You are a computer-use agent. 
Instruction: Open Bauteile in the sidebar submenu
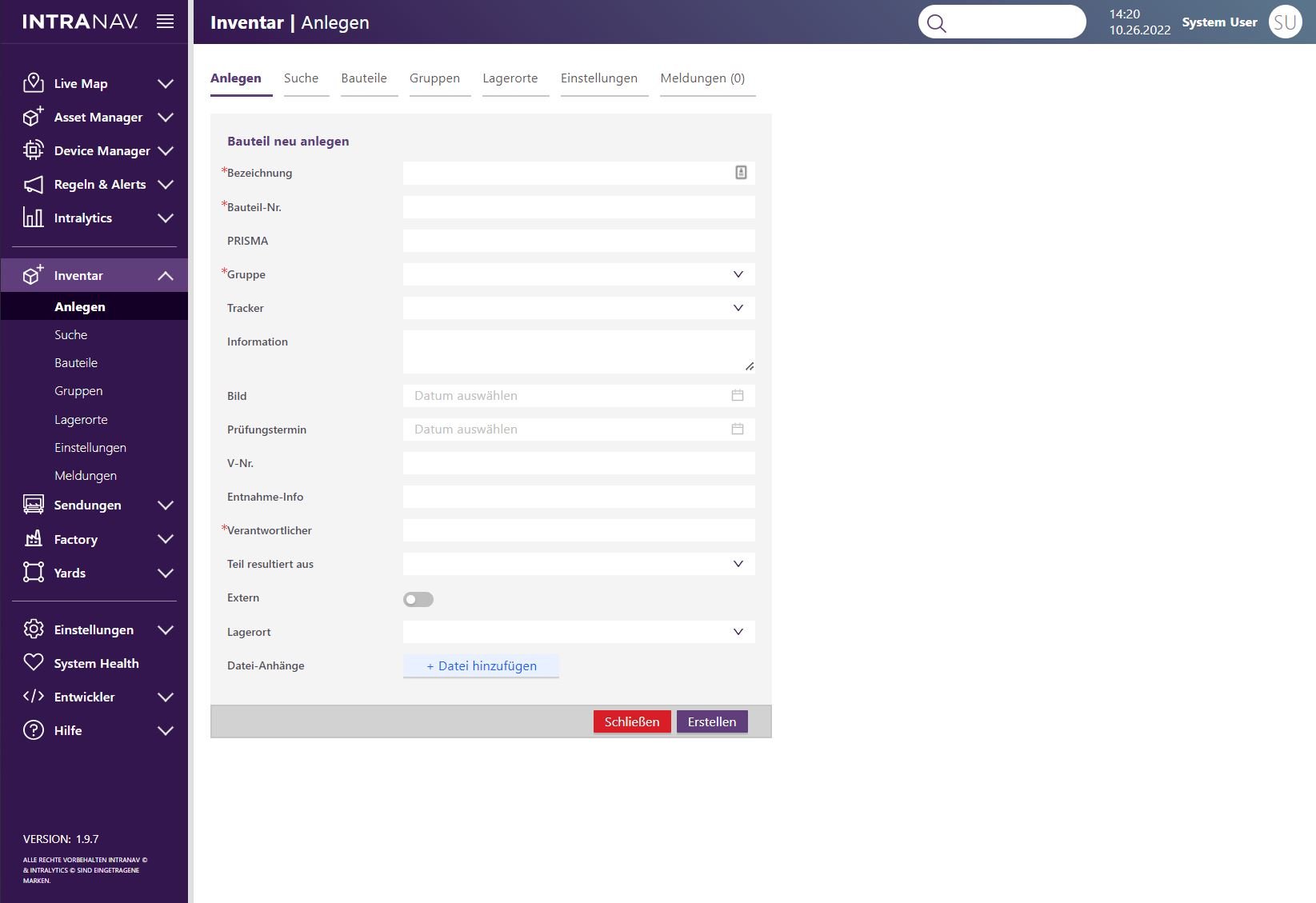[x=76, y=362]
